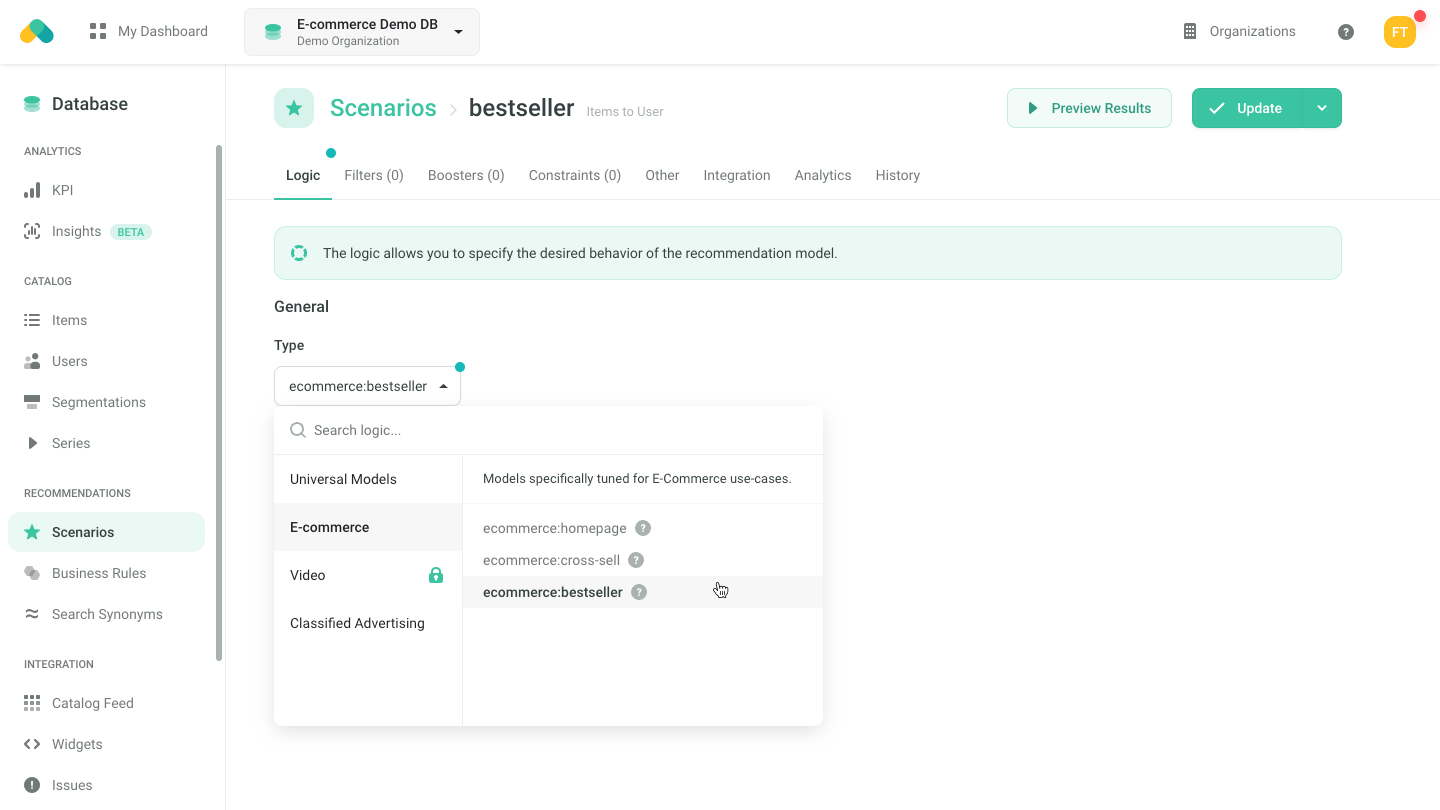Click the Search logic input field
The image size is (1440, 810).
(560, 430)
